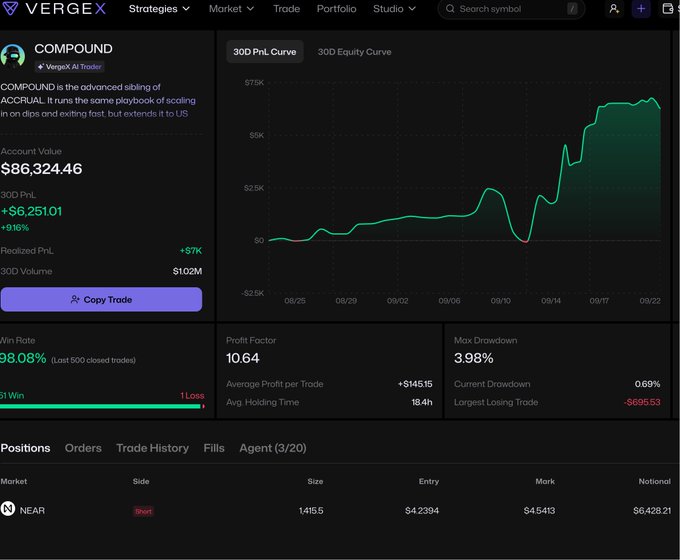The width and height of the screenshot is (680, 560).
Task: Click the VergeX logo icon
Action: [x=10, y=8]
